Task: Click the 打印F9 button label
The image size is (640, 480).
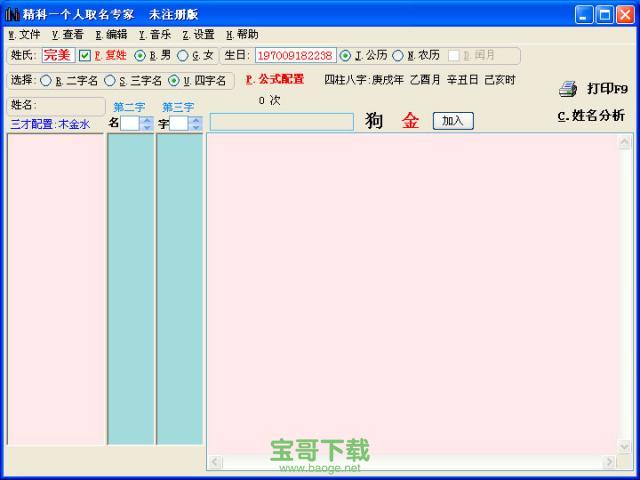Action: click(x=607, y=89)
